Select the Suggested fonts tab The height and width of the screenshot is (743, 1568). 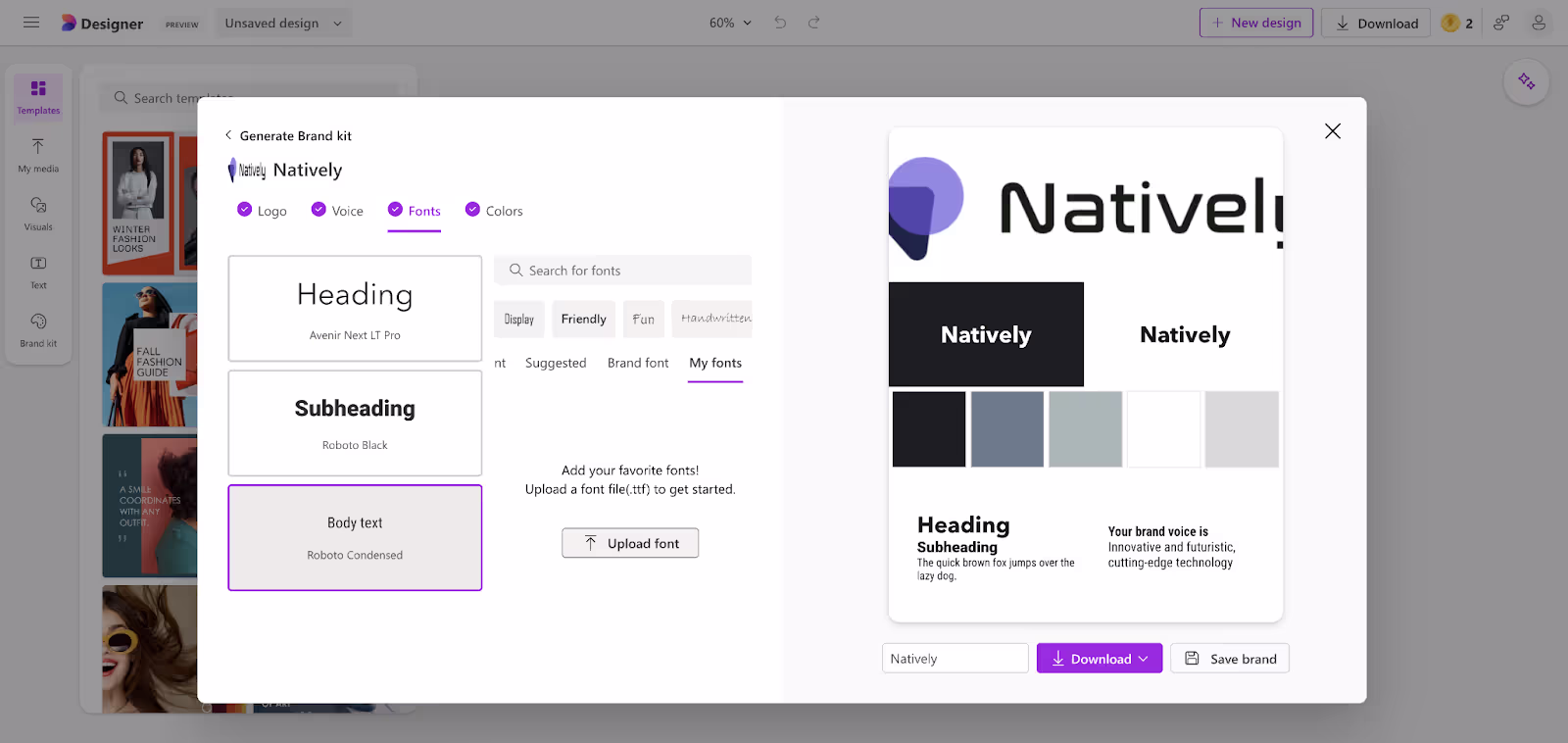coord(556,363)
